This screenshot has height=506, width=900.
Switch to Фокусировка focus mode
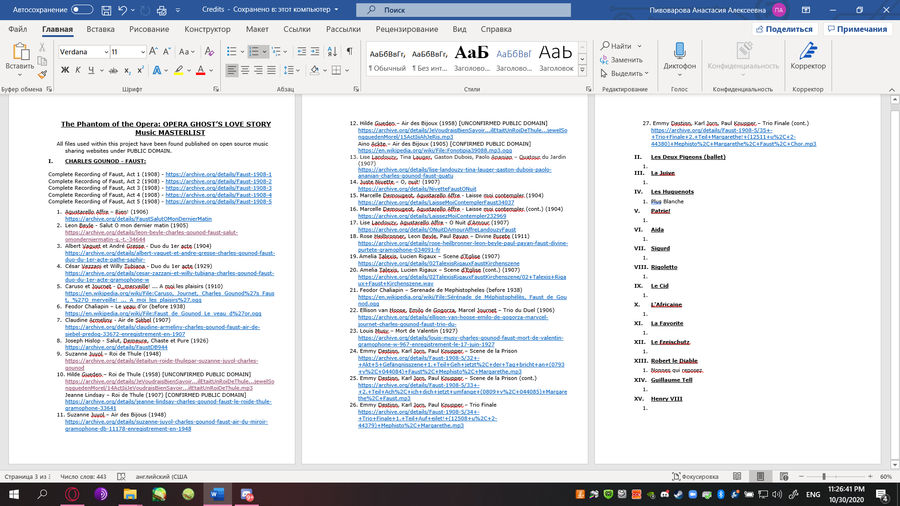(x=695, y=477)
